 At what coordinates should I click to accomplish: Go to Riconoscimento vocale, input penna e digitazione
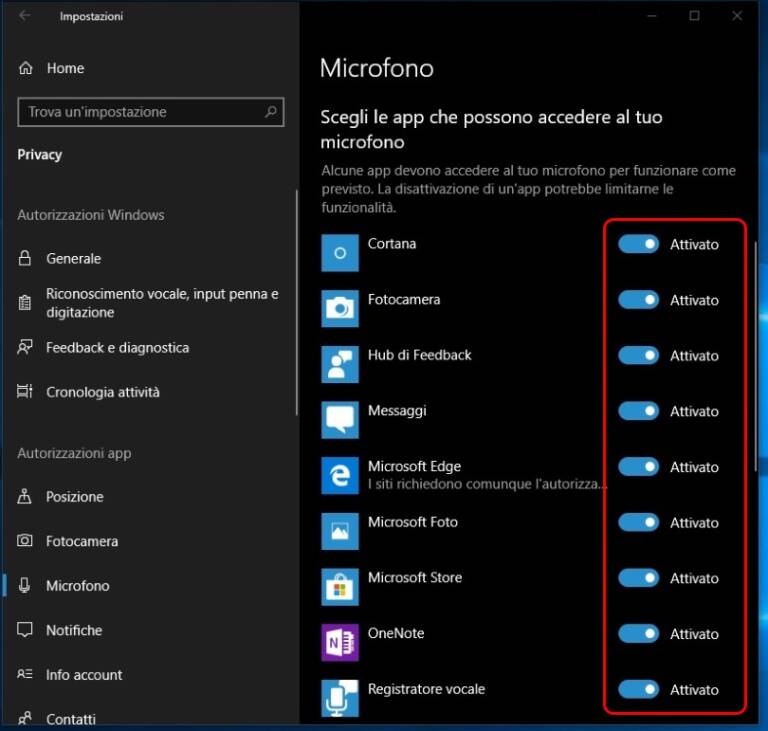(149, 302)
